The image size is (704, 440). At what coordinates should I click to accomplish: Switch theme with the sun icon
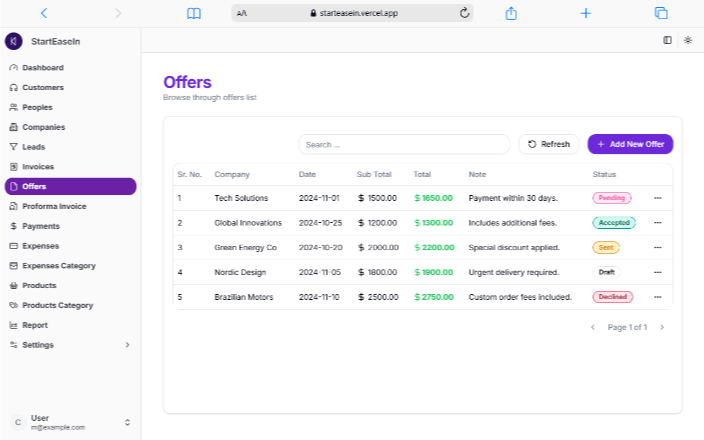(688, 40)
